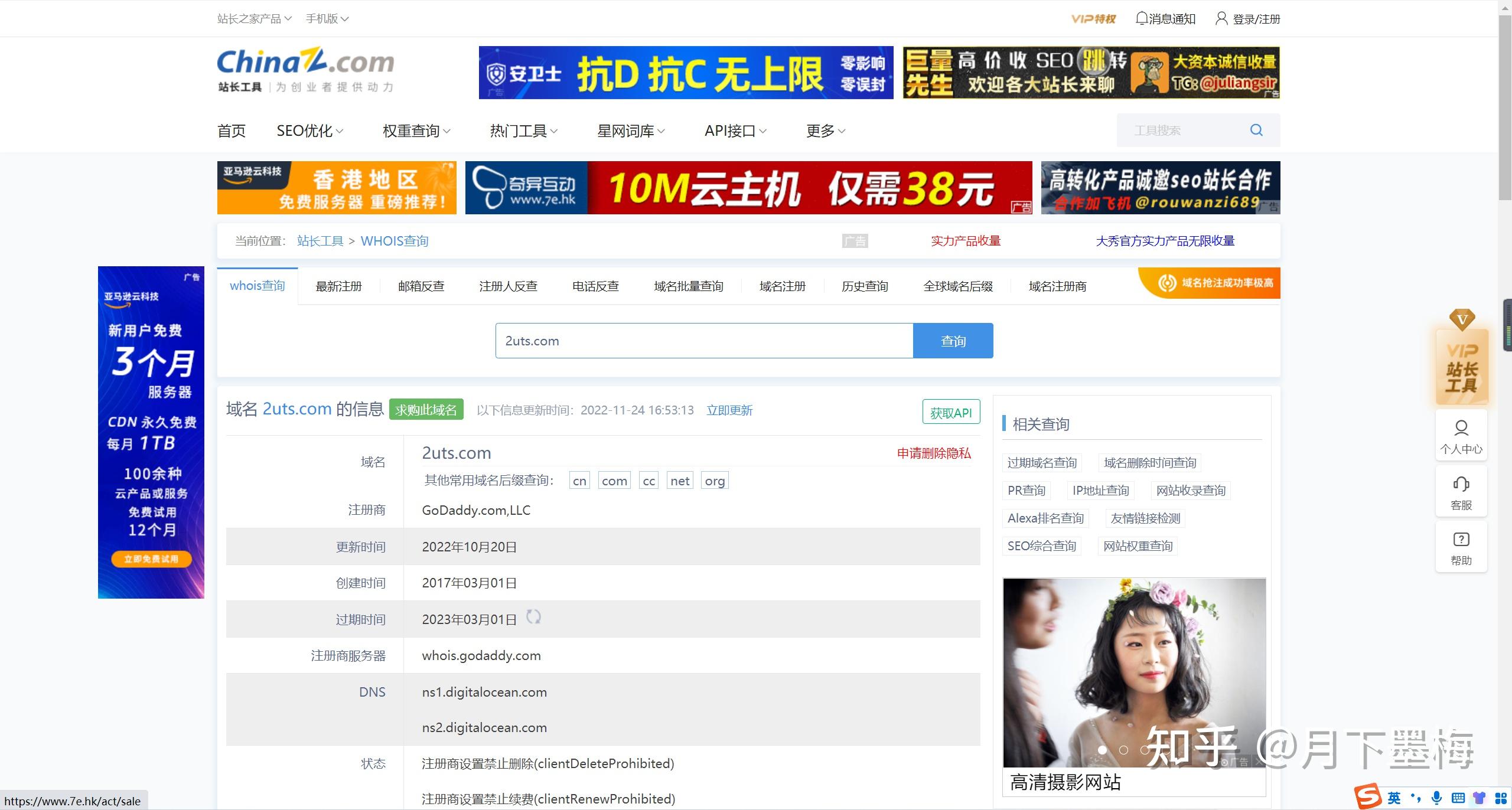The image size is (1512, 810).
Task: Click first dot of photo carousel
Action: pos(1102,750)
